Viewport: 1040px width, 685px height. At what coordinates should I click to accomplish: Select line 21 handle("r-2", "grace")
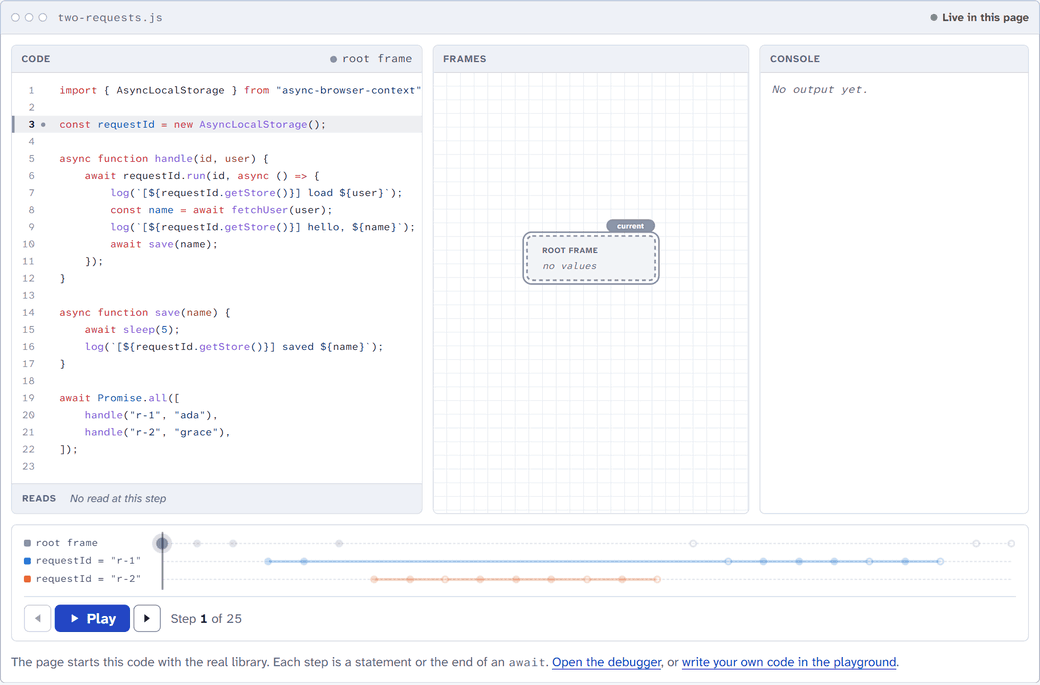pos(217,432)
